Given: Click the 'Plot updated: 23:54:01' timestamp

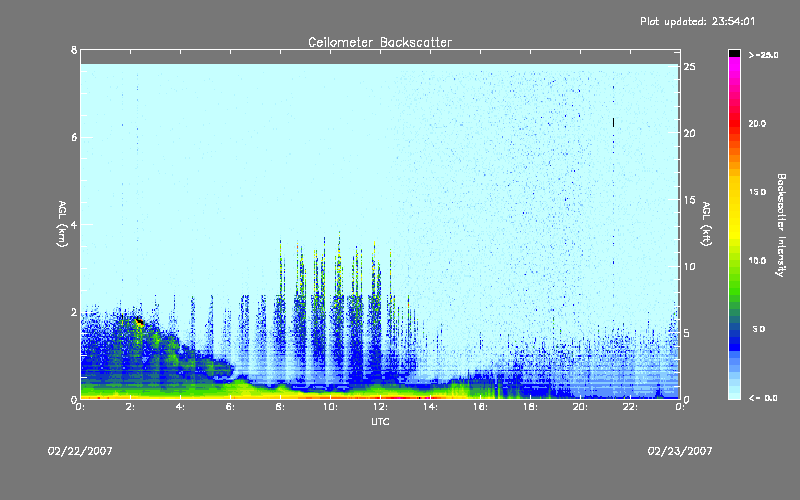Looking at the screenshot, I should [697, 21].
